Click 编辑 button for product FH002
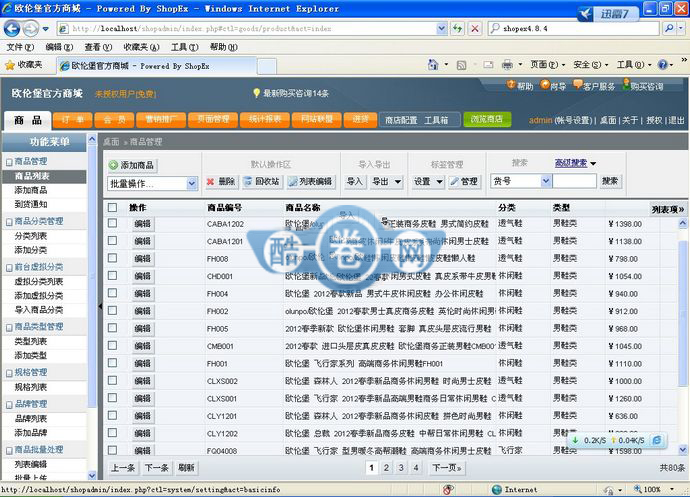Image resolution: width=690 pixels, height=497 pixels. (143, 311)
